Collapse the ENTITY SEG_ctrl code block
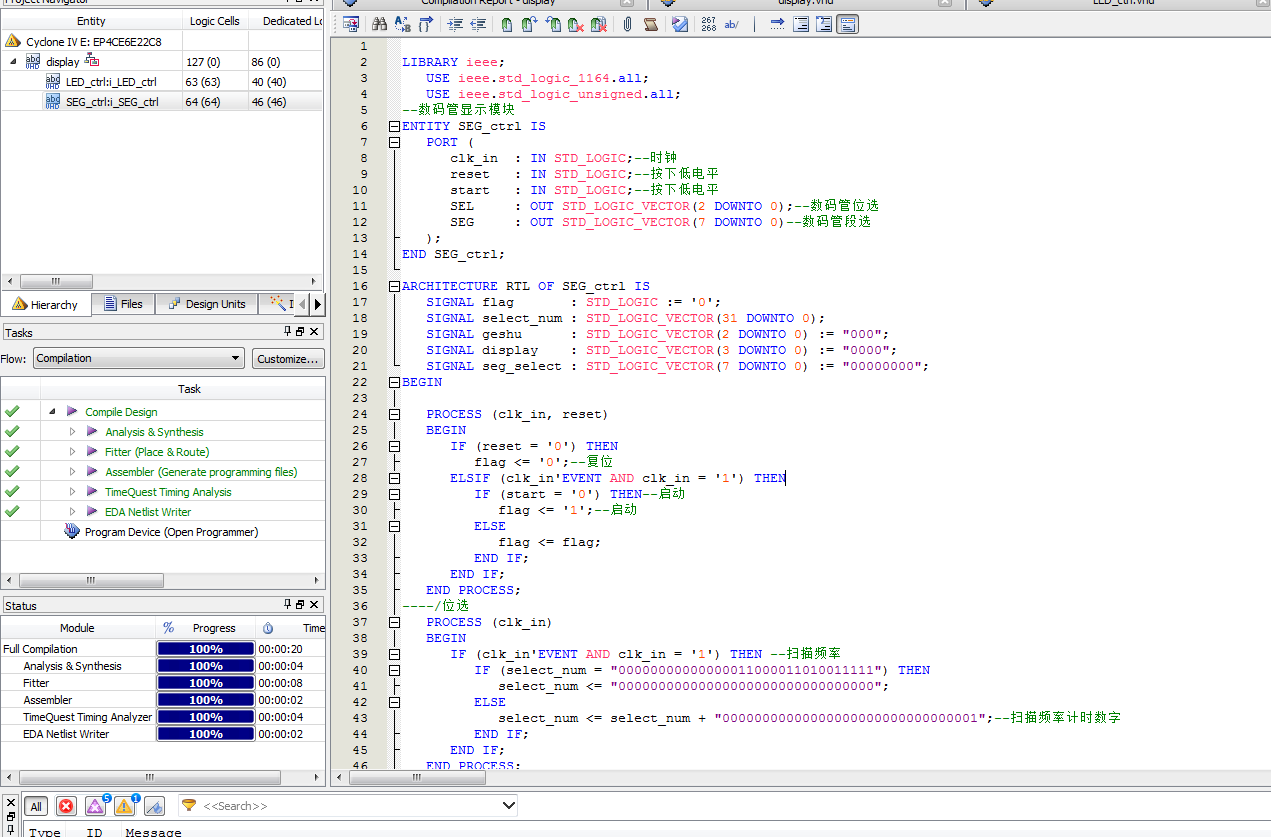The width and height of the screenshot is (1271, 837). pos(394,126)
